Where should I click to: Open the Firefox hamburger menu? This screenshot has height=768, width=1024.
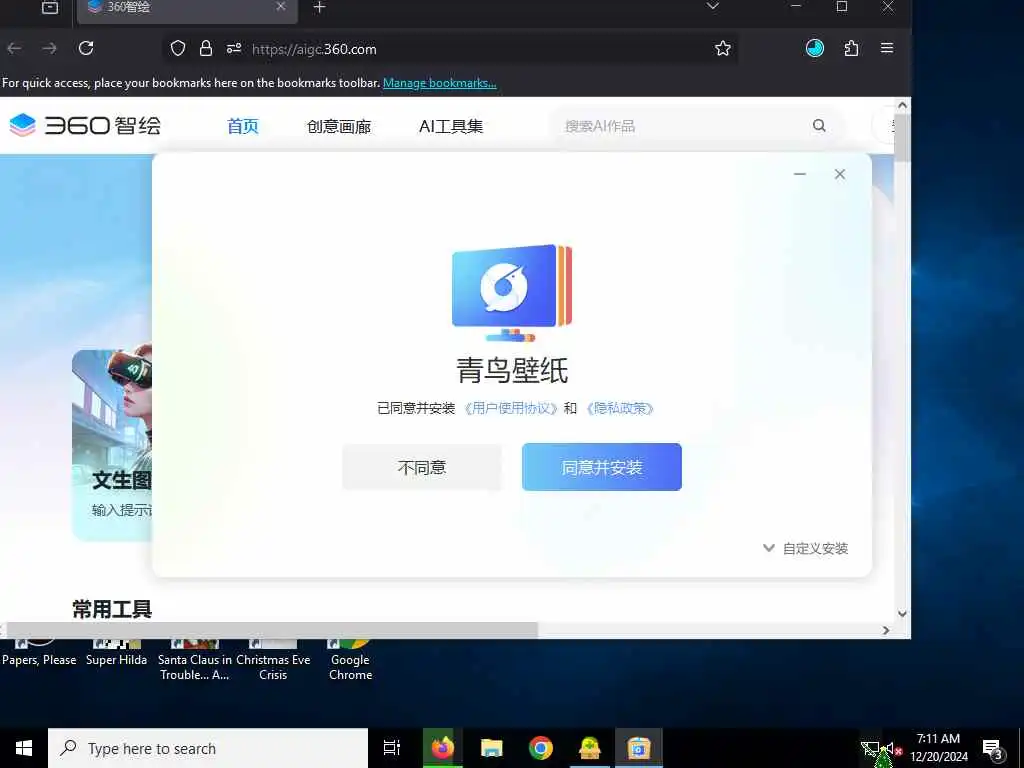(x=887, y=48)
